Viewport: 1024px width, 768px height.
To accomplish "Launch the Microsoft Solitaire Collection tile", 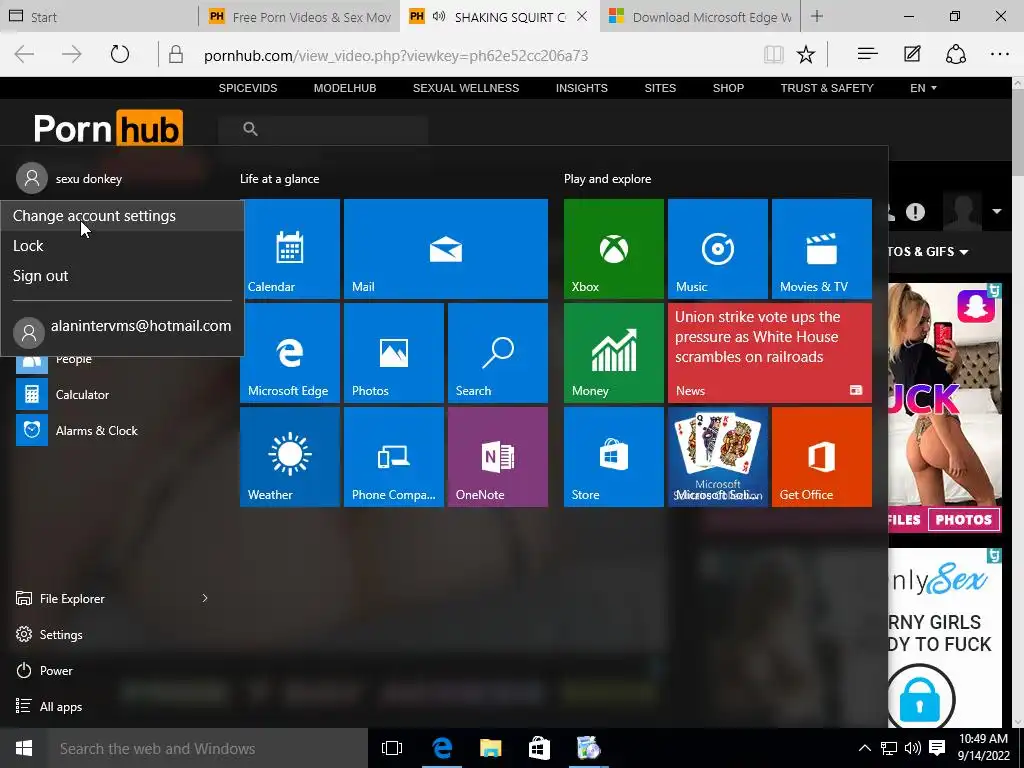I will (718, 456).
